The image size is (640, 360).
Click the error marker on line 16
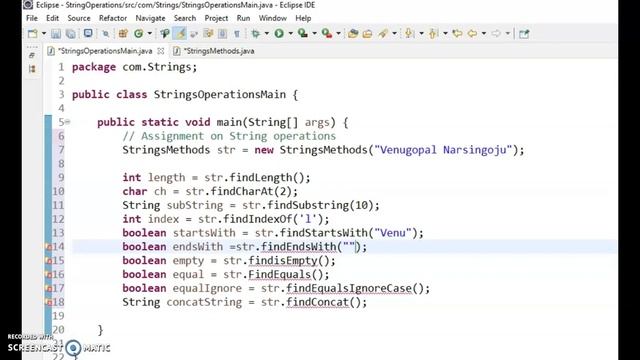click(49, 275)
